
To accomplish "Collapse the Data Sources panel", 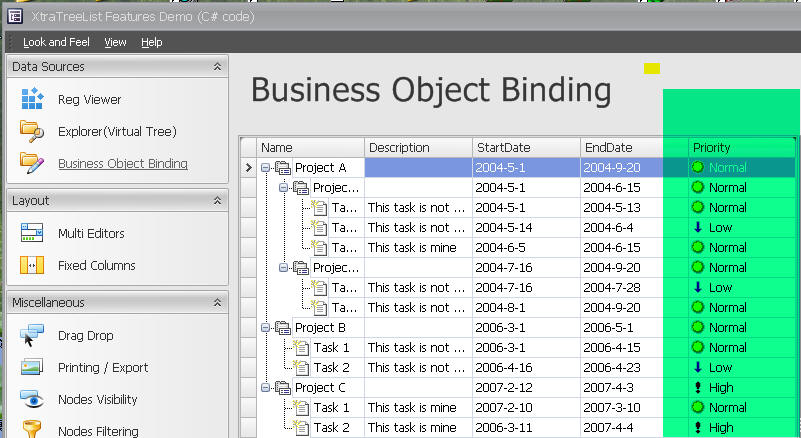I will [x=217, y=67].
